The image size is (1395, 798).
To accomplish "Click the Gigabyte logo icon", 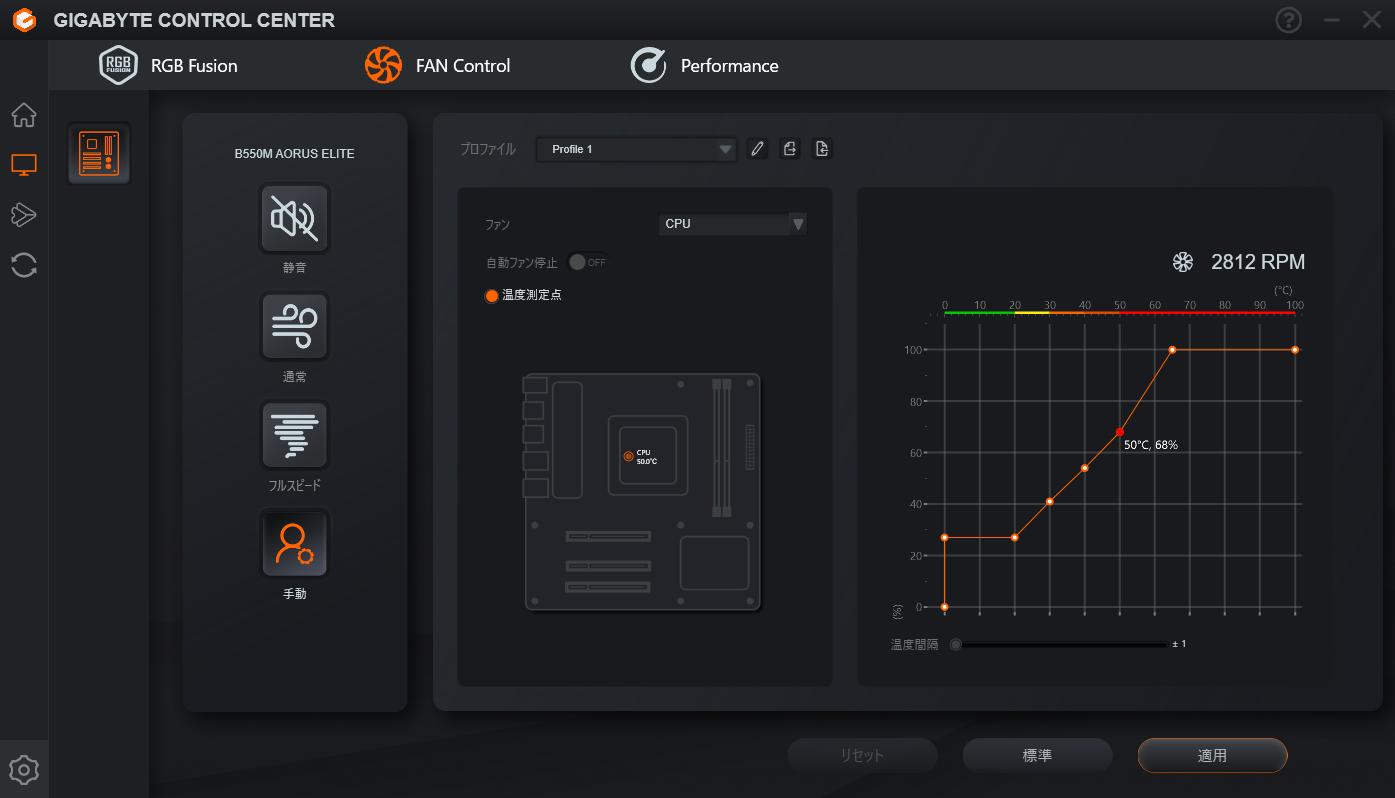I will tap(24, 19).
